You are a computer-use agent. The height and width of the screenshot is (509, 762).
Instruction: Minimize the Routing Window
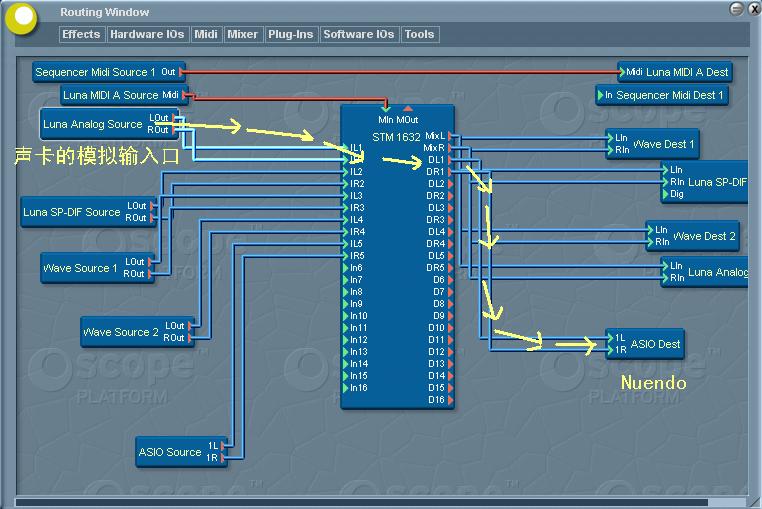click(x=737, y=9)
